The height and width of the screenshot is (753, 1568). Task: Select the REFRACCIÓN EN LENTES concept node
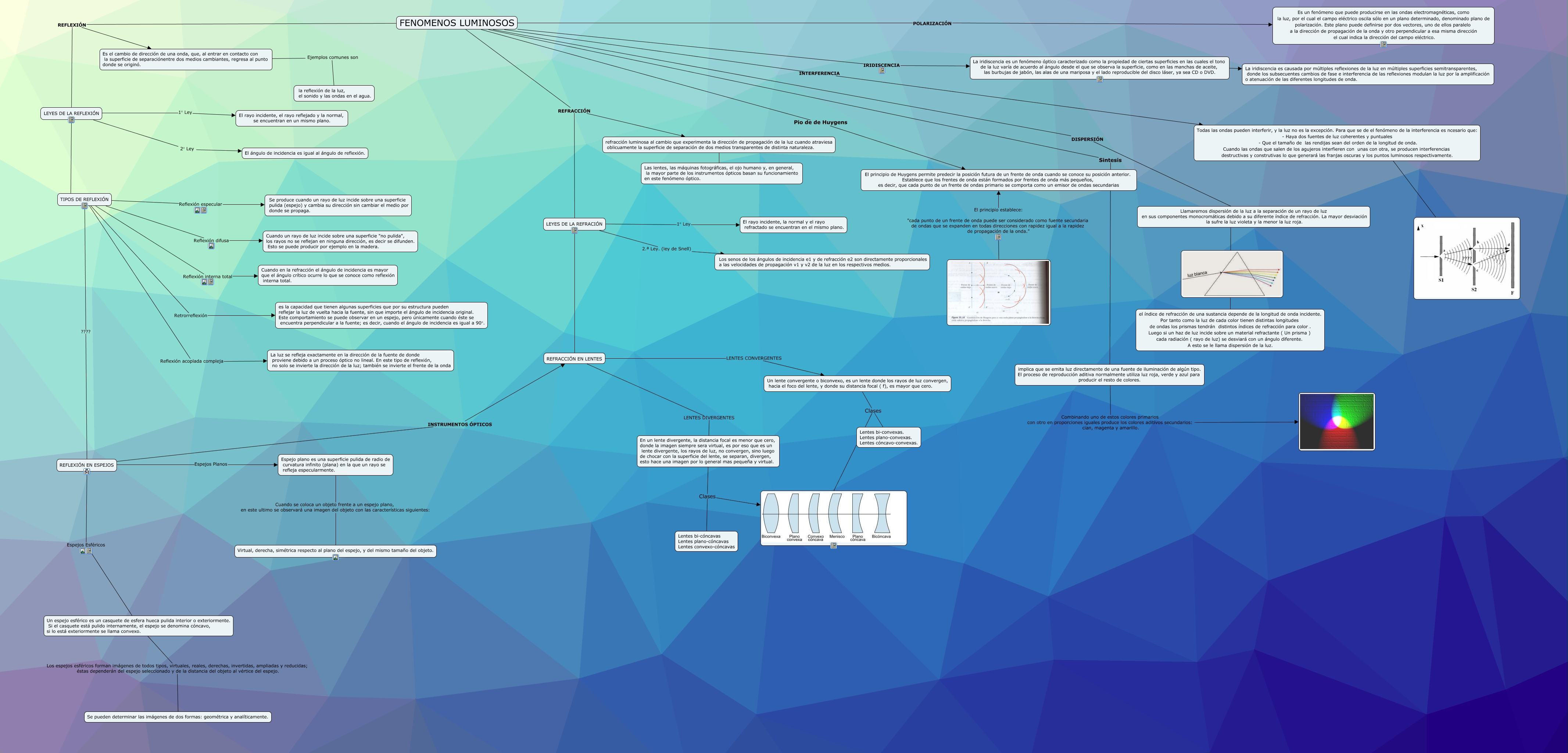pyautogui.click(x=574, y=359)
